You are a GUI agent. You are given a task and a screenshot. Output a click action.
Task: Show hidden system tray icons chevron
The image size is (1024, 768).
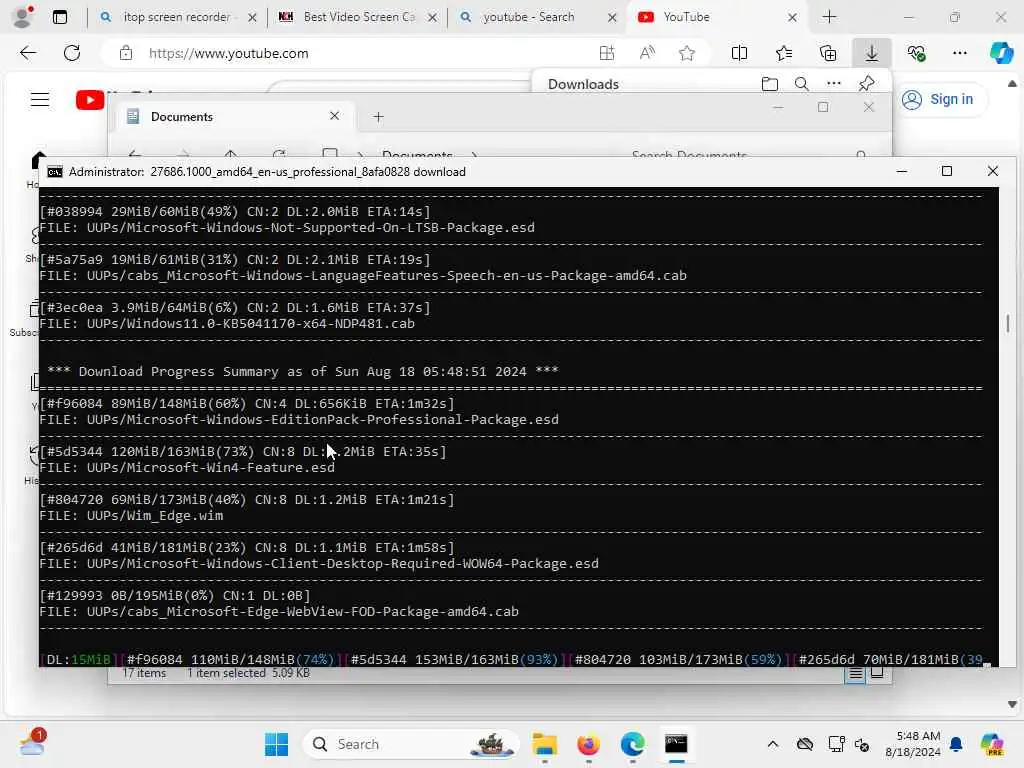point(773,744)
